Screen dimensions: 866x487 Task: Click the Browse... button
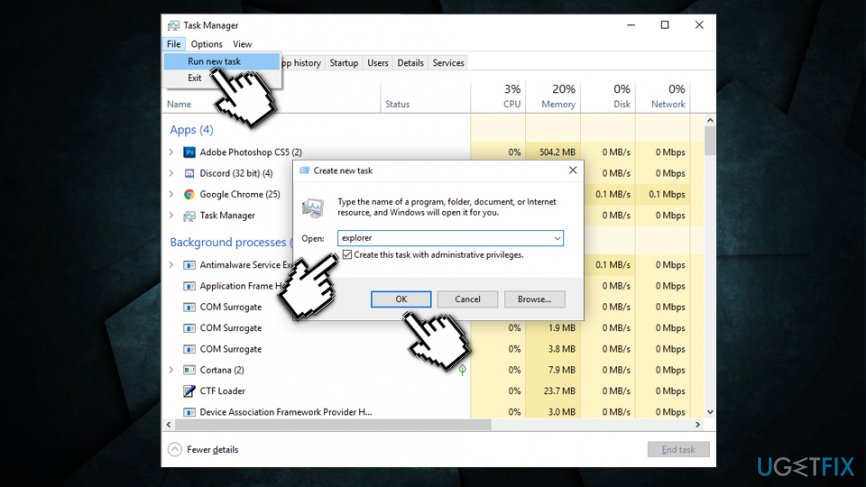534,299
